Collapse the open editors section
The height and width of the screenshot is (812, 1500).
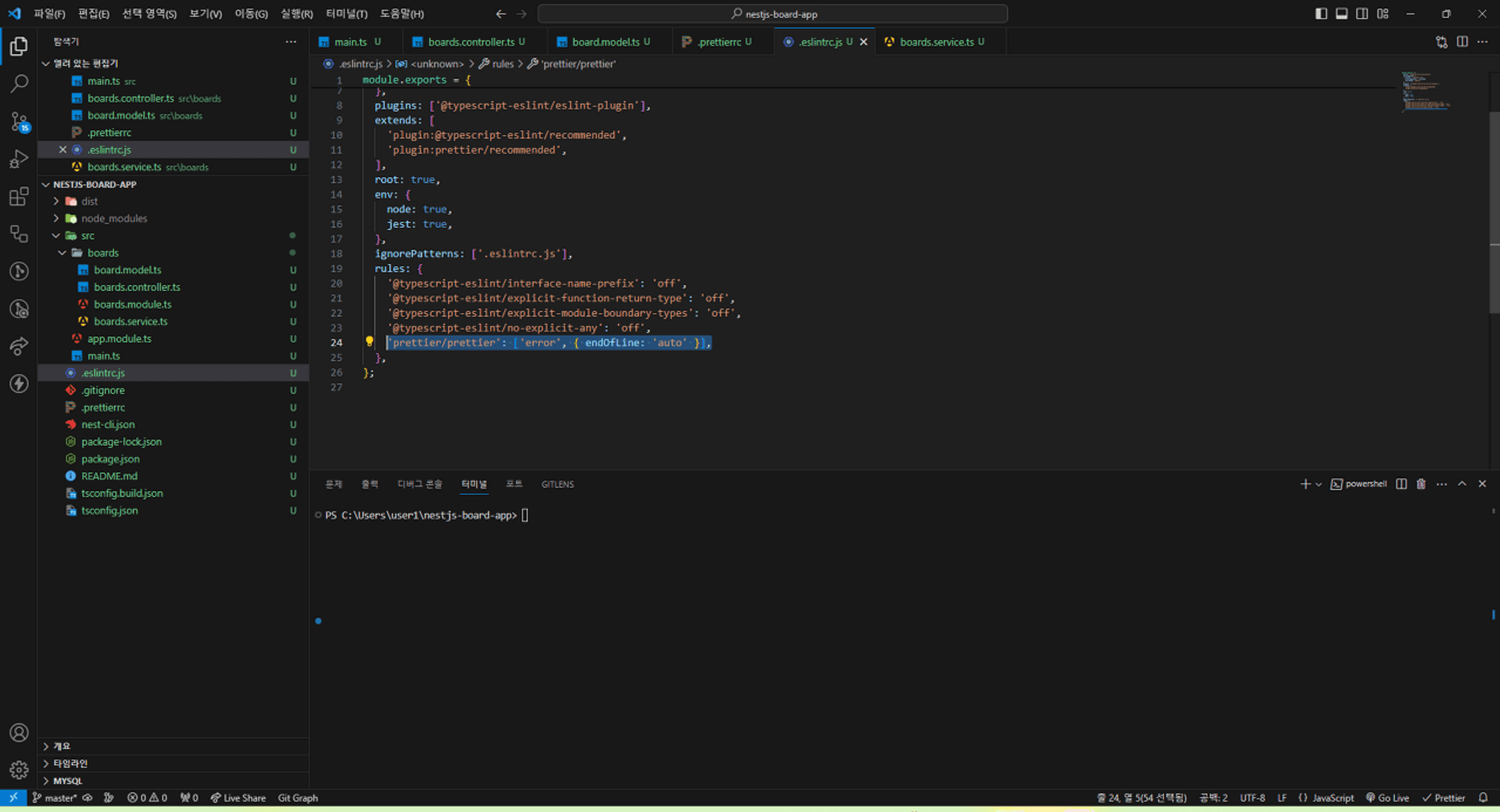click(x=46, y=64)
